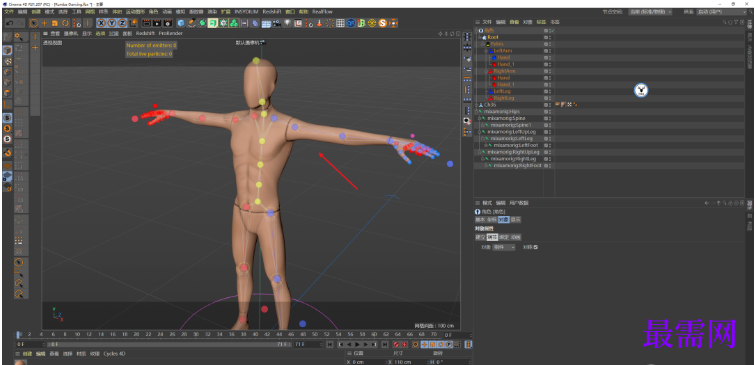The image size is (755, 365).
Task: Select RightArm component in object manager
Action: pos(504,71)
